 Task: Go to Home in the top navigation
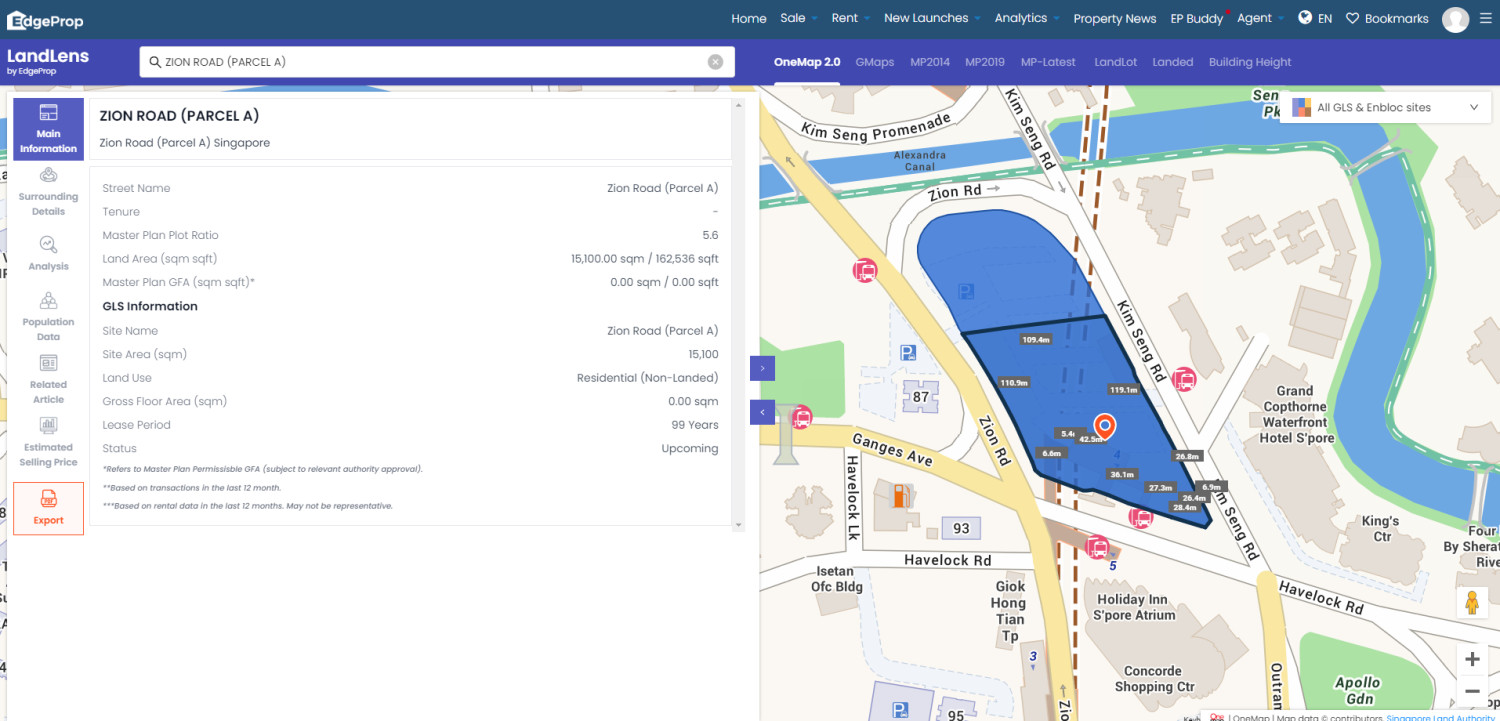coord(749,18)
